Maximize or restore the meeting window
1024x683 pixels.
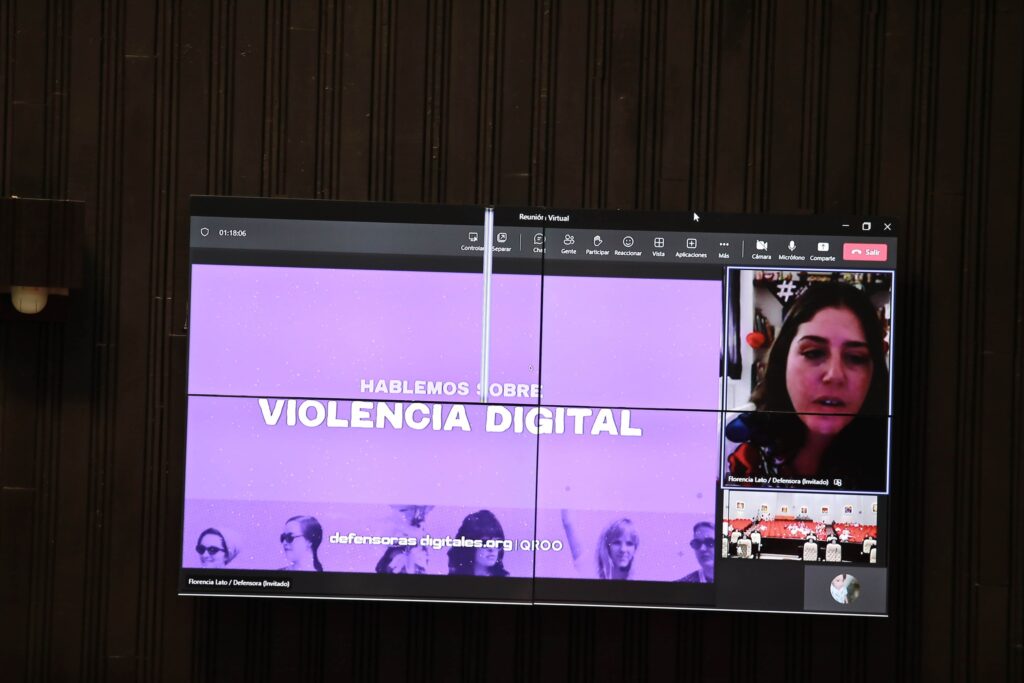coord(867,226)
